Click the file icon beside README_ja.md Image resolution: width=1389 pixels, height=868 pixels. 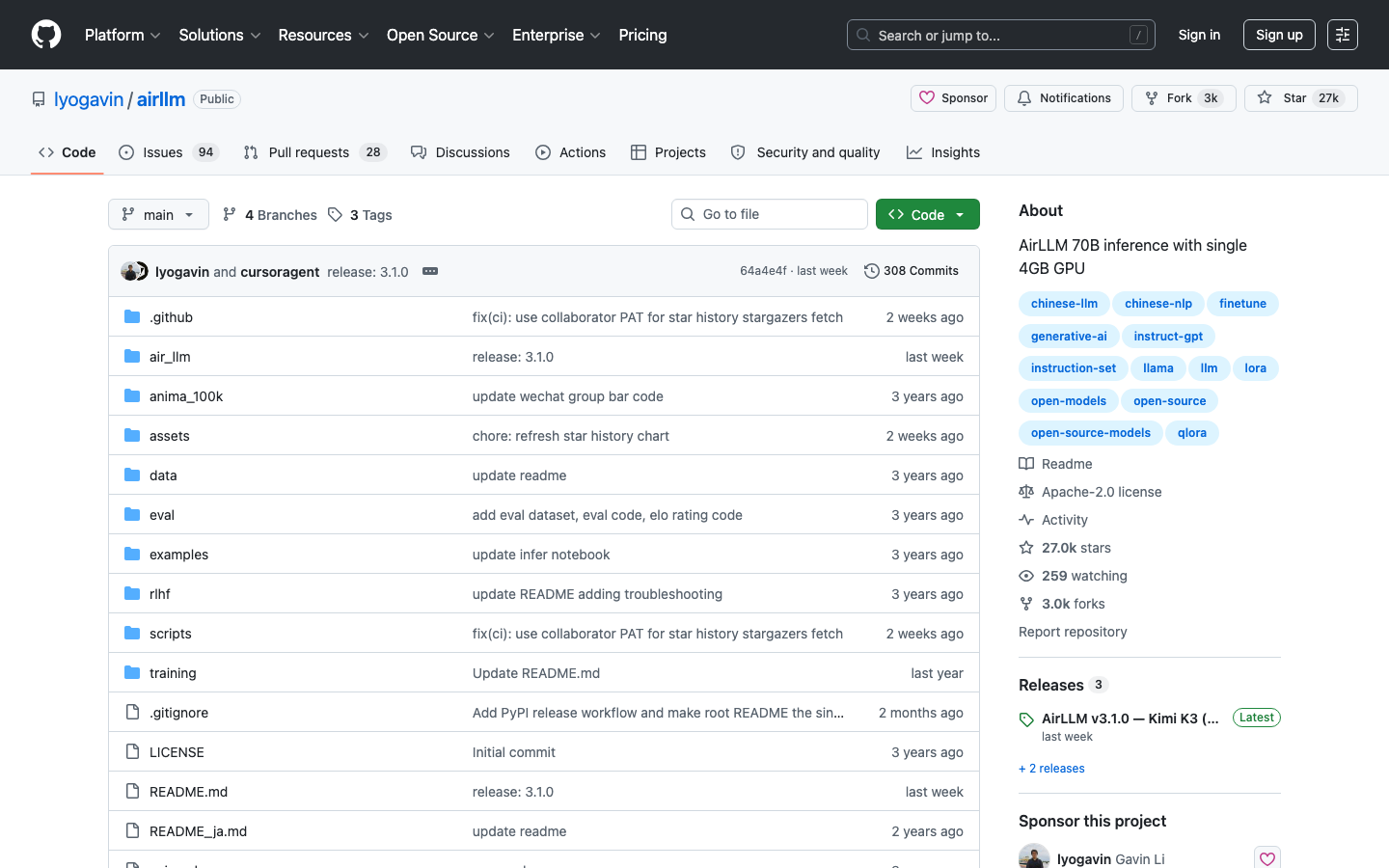coord(132,830)
